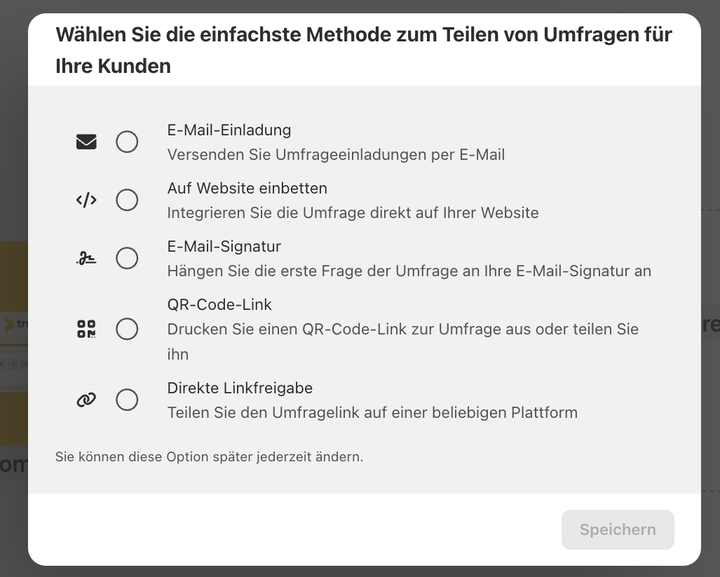Select the E-Mail-Einladung radio button
Viewport: 720px width, 577px height.
[127, 142]
